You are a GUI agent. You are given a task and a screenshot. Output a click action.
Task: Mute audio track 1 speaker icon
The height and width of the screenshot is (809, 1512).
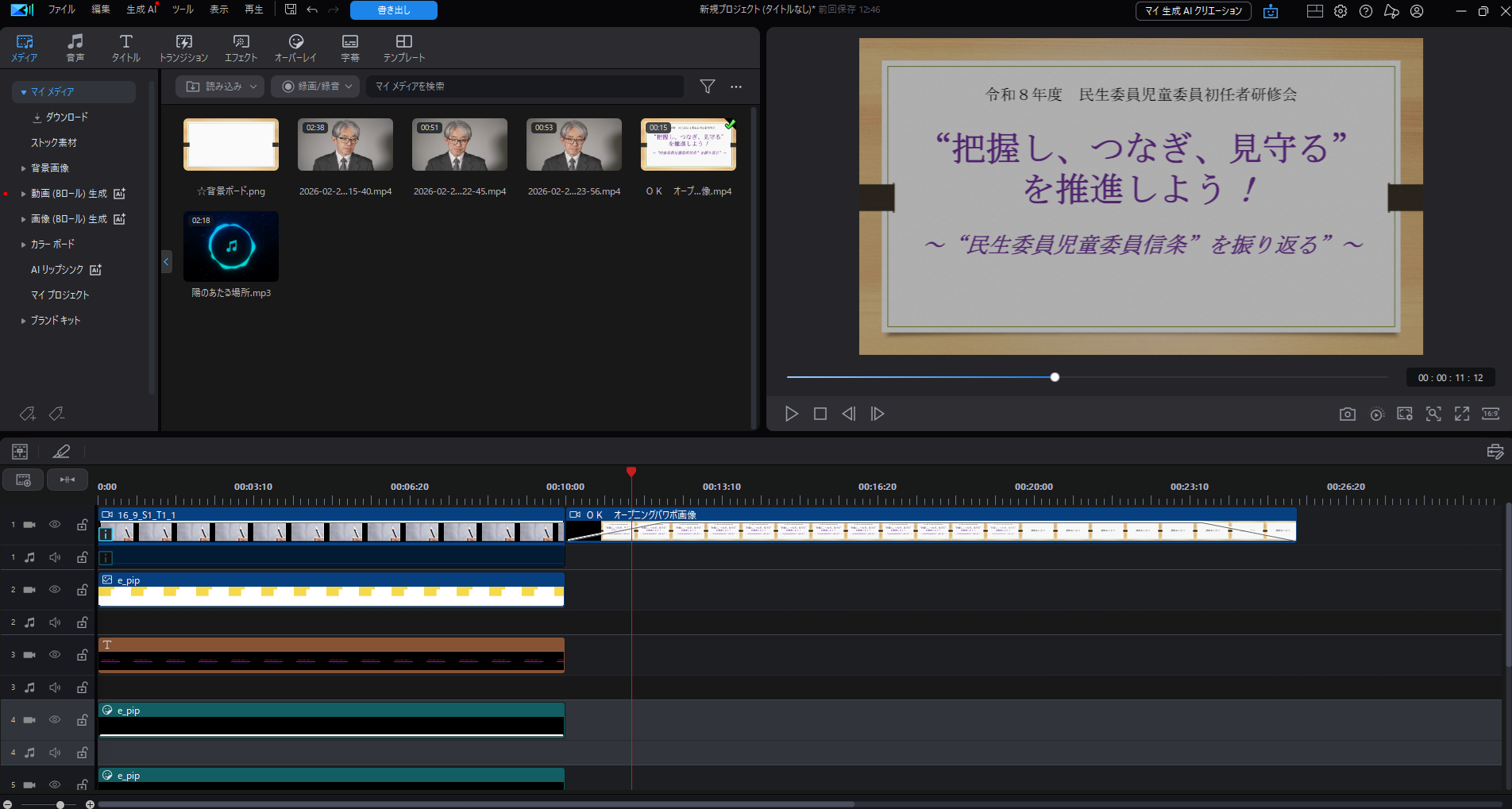coord(55,557)
